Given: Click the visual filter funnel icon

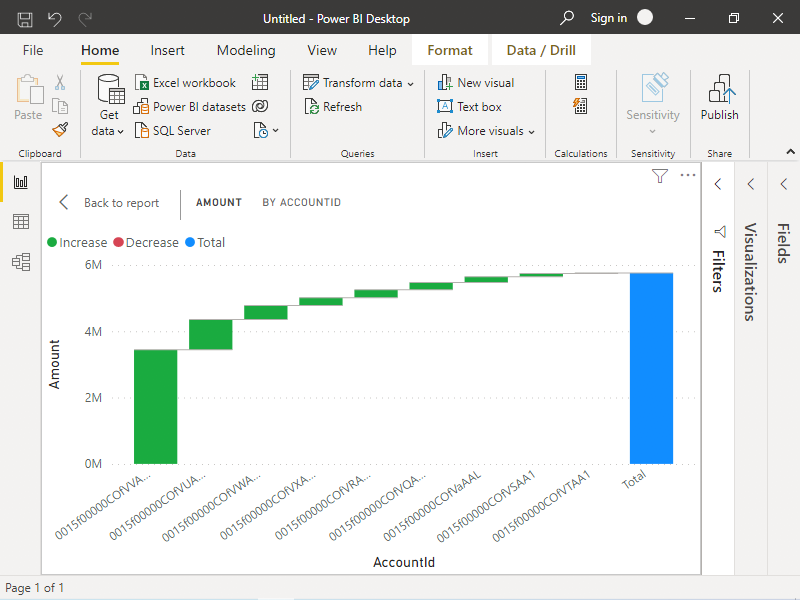Looking at the screenshot, I should tap(660, 176).
